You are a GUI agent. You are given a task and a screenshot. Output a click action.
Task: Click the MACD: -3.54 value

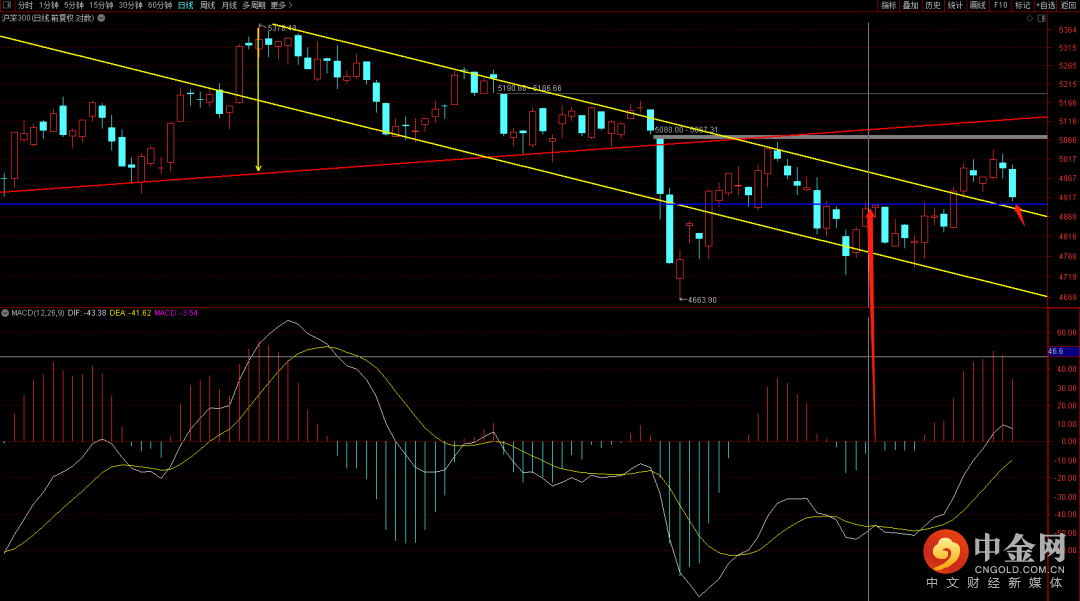click(176, 313)
